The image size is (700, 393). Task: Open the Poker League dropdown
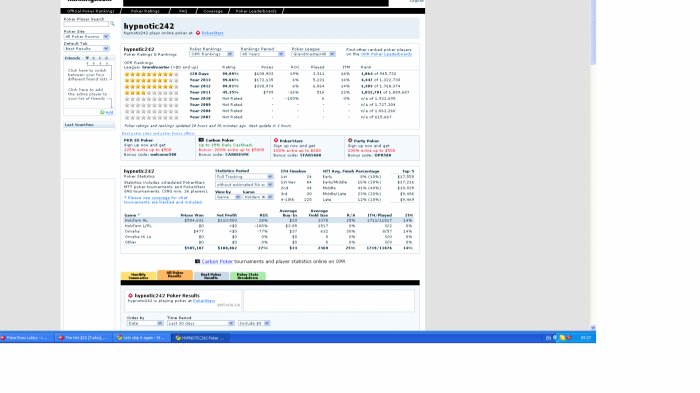pos(313,54)
